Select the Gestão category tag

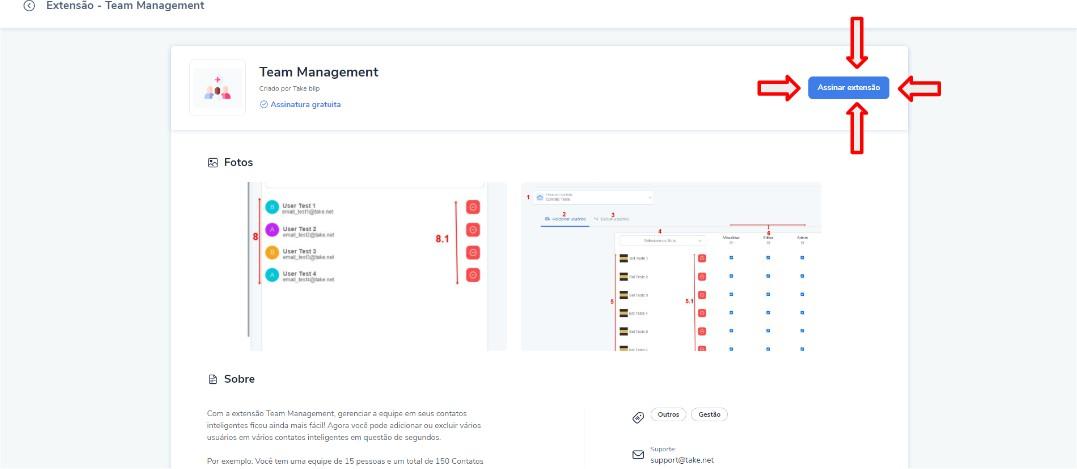pos(709,415)
